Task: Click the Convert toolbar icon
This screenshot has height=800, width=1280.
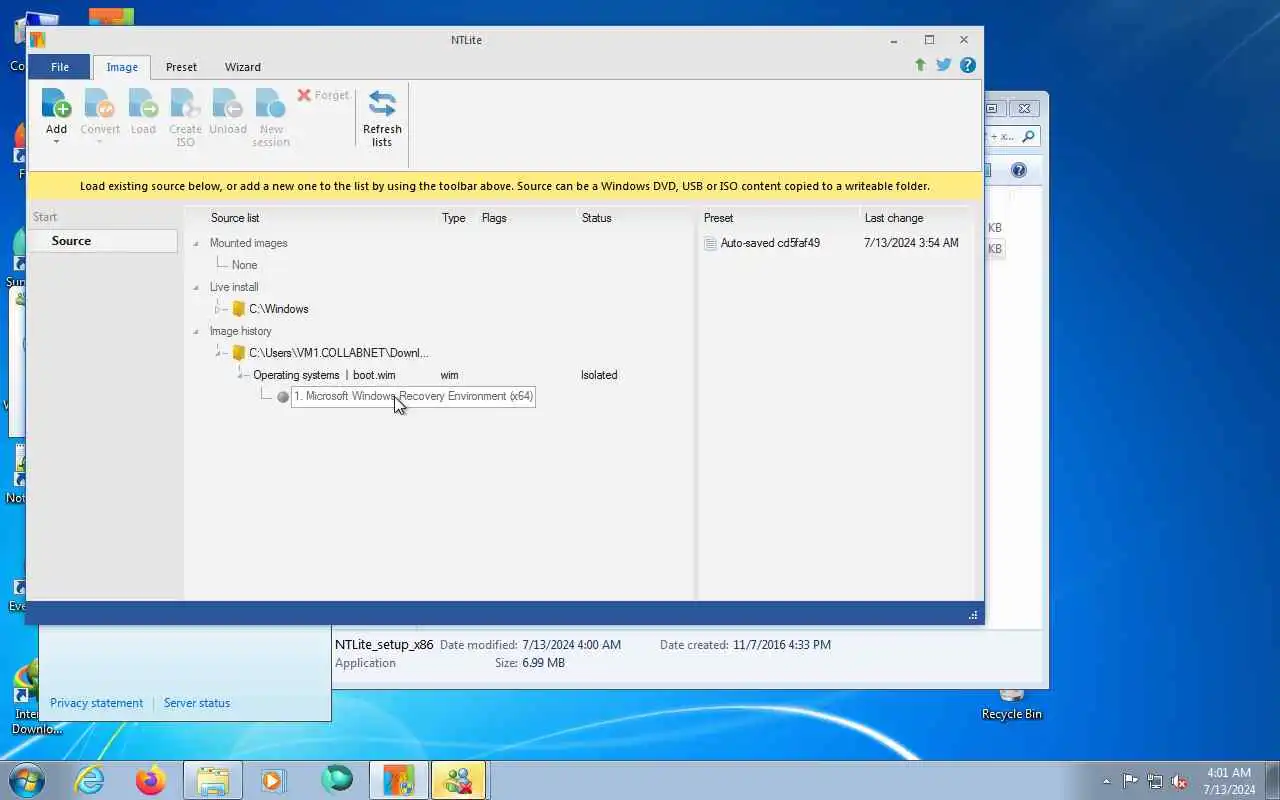Action: pyautogui.click(x=100, y=104)
